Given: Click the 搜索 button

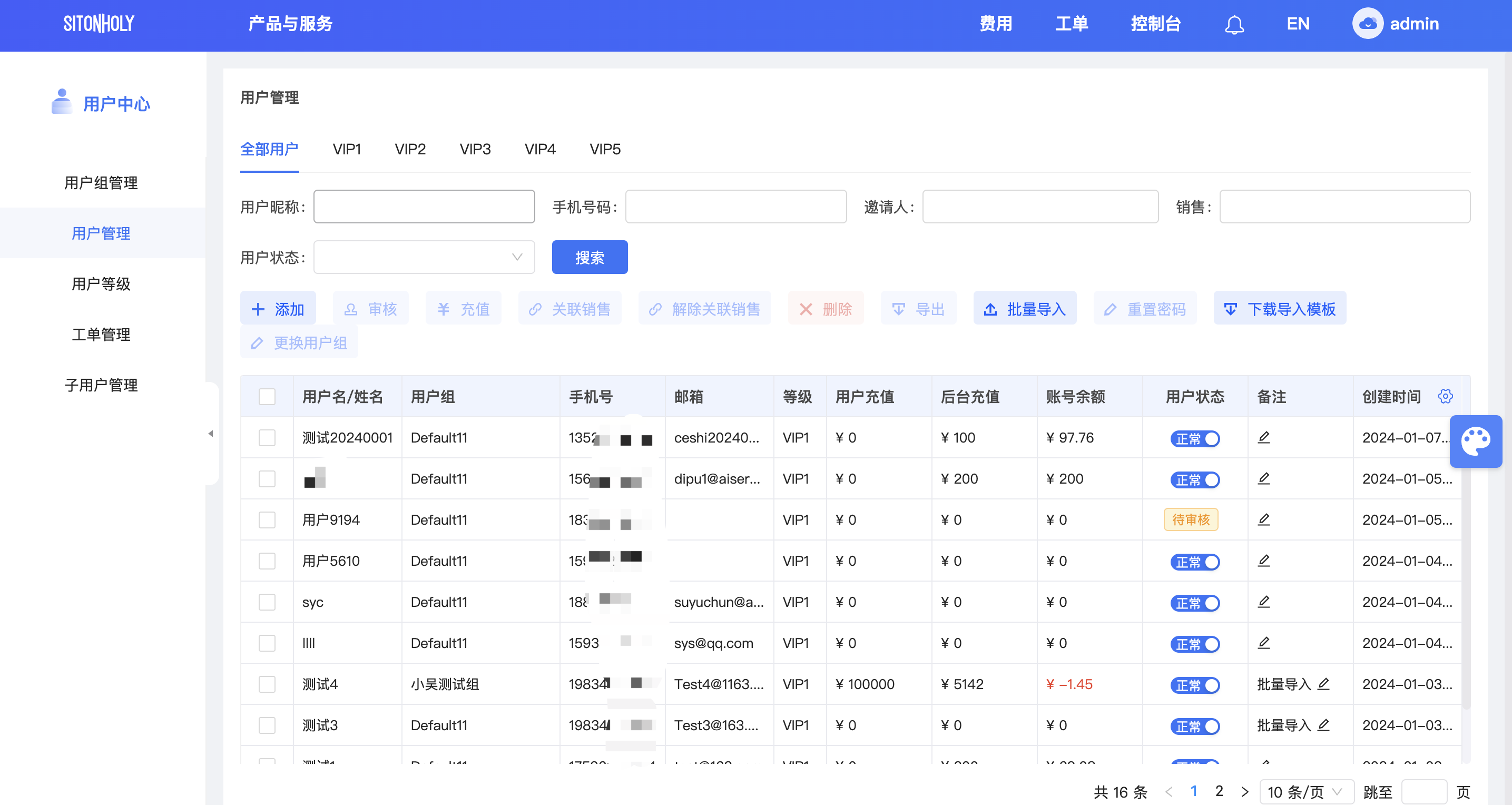Looking at the screenshot, I should click(x=590, y=257).
